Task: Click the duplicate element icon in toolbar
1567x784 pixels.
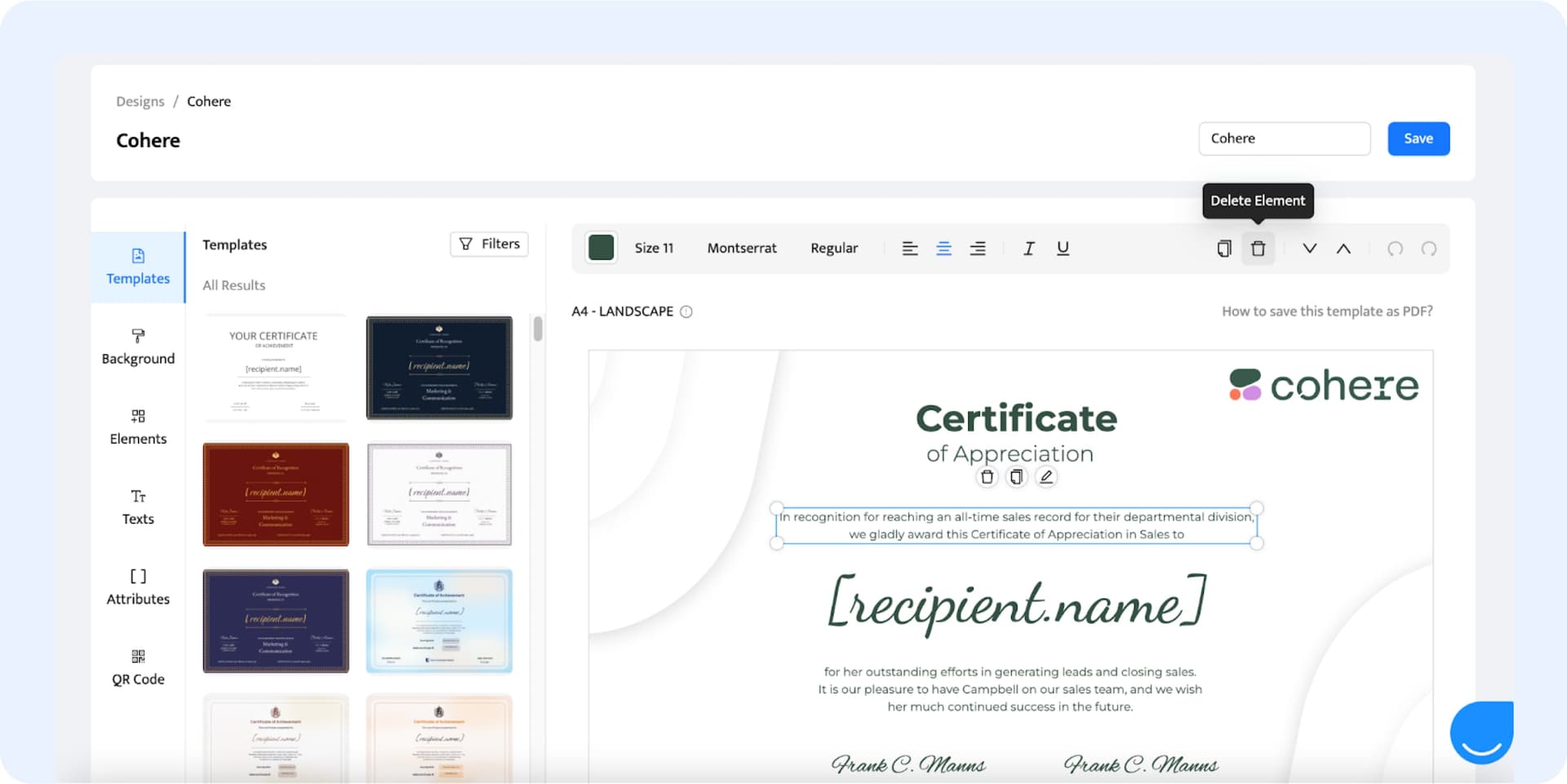Action: pyautogui.click(x=1223, y=249)
